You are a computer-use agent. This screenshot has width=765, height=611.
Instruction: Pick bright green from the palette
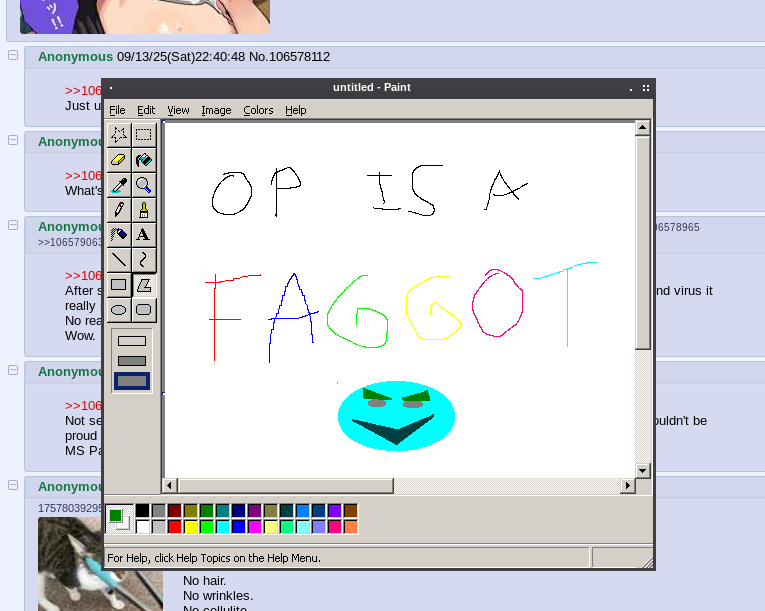[207, 527]
